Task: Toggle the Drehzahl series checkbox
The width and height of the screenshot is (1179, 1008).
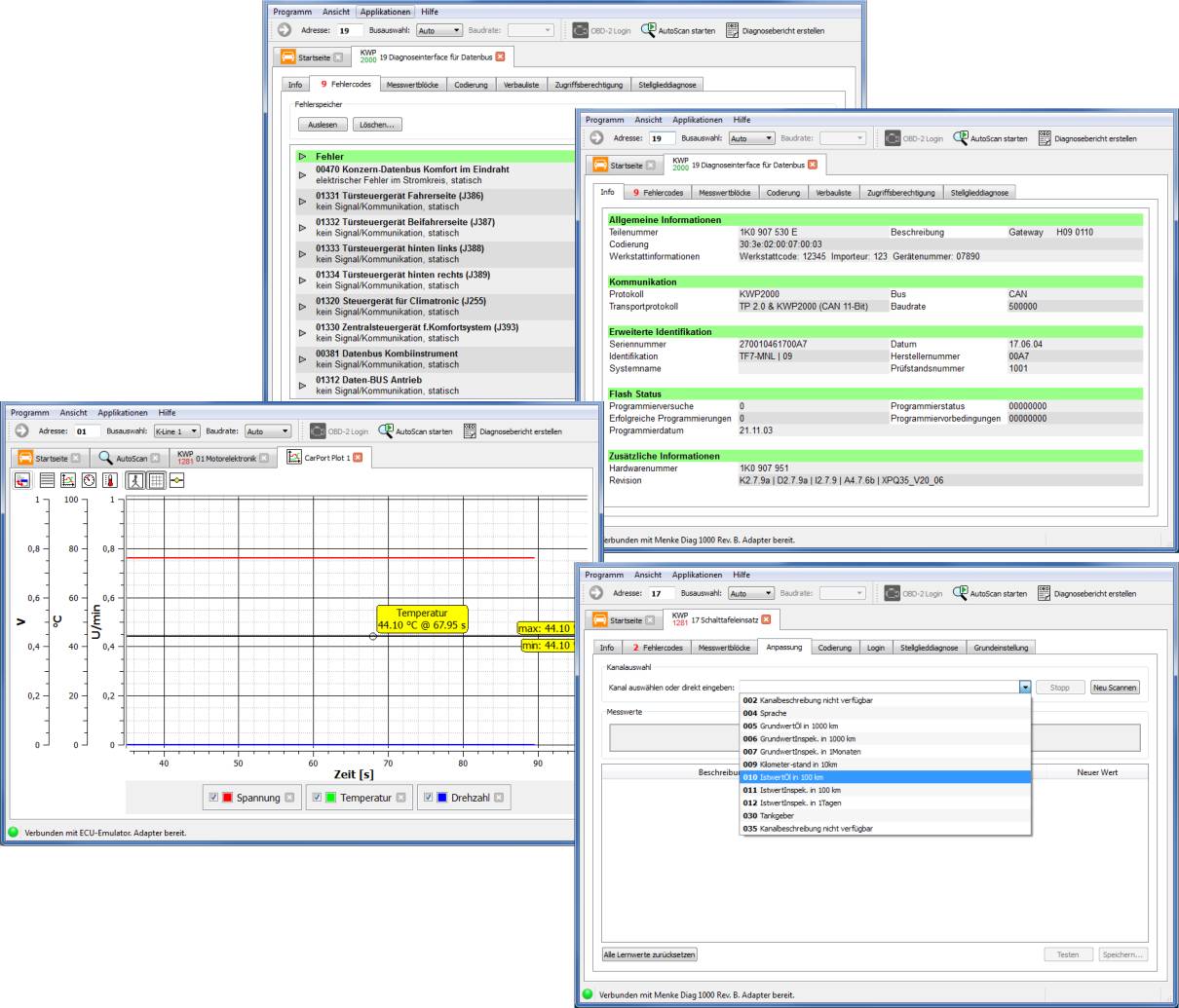Action: 428,798
